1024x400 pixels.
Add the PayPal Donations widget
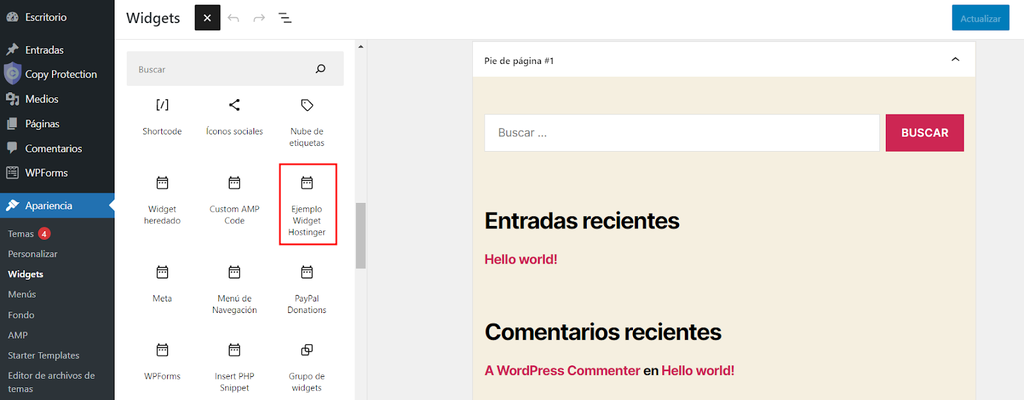pyautogui.click(x=307, y=289)
